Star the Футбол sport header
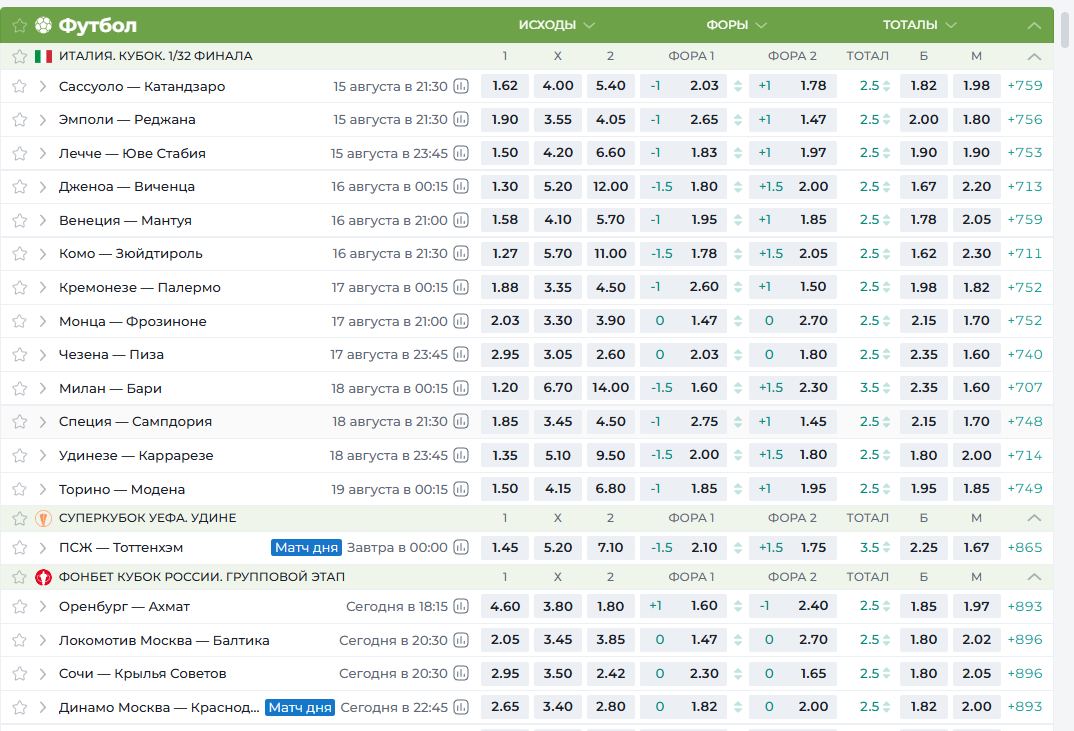1074x731 pixels. (19, 25)
